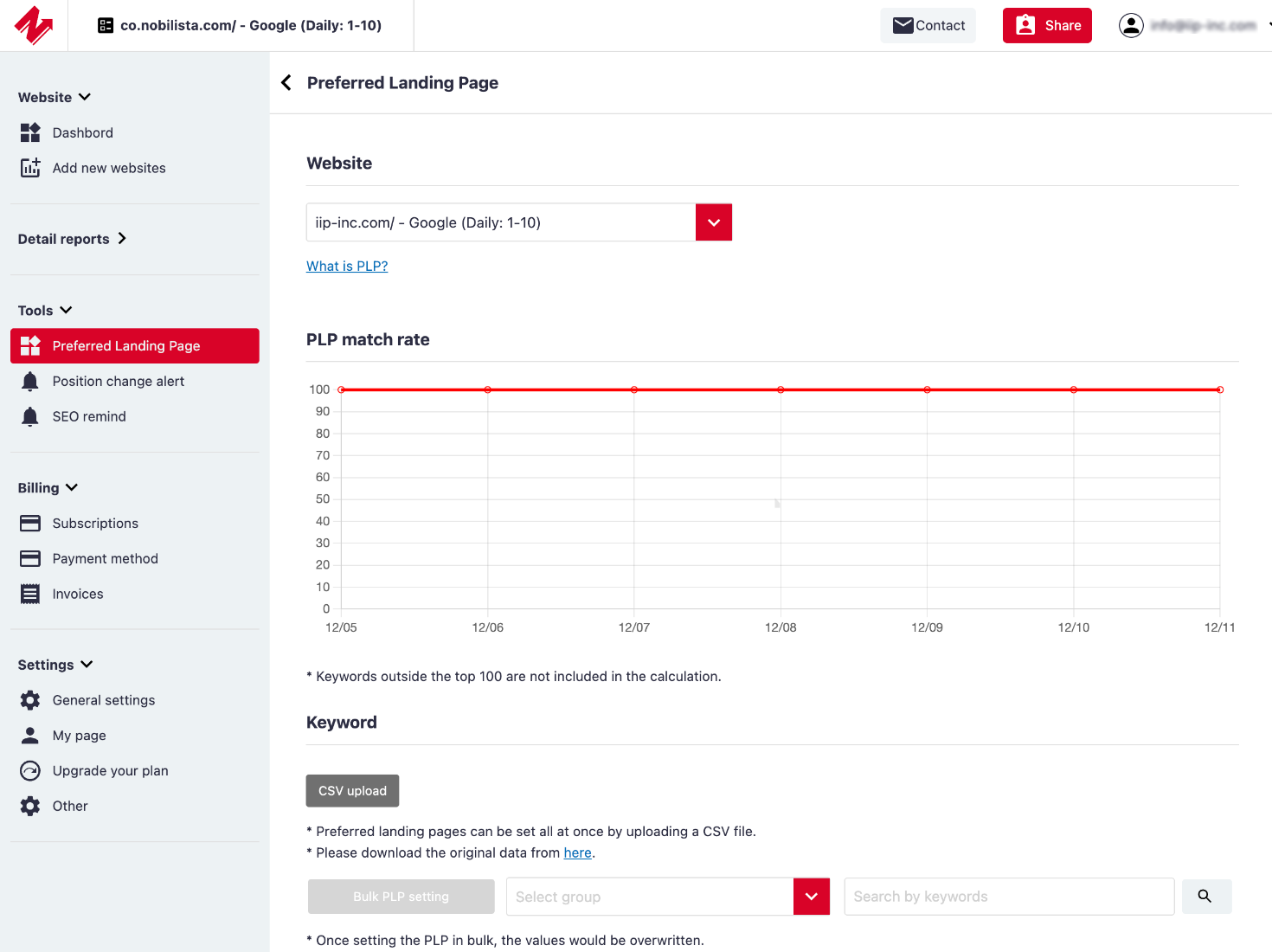Focus the Search by keywords field
1272x952 pixels.
pyautogui.click(x=1008, y=897)
